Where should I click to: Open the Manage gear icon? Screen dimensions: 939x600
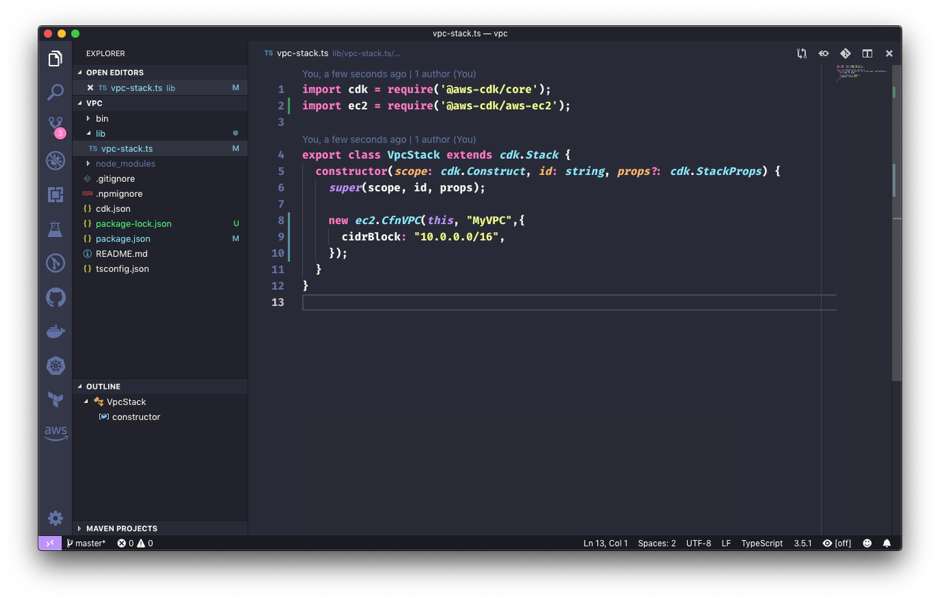click(55, 518)
